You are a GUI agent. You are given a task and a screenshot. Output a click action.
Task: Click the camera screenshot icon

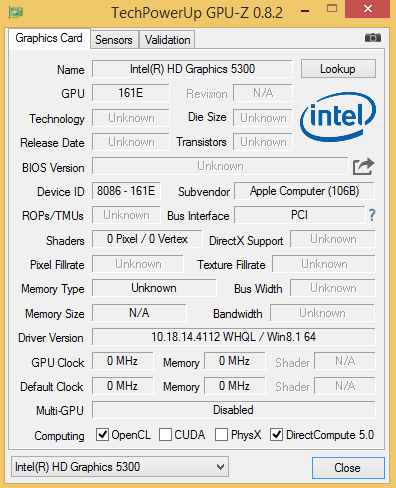373,38
